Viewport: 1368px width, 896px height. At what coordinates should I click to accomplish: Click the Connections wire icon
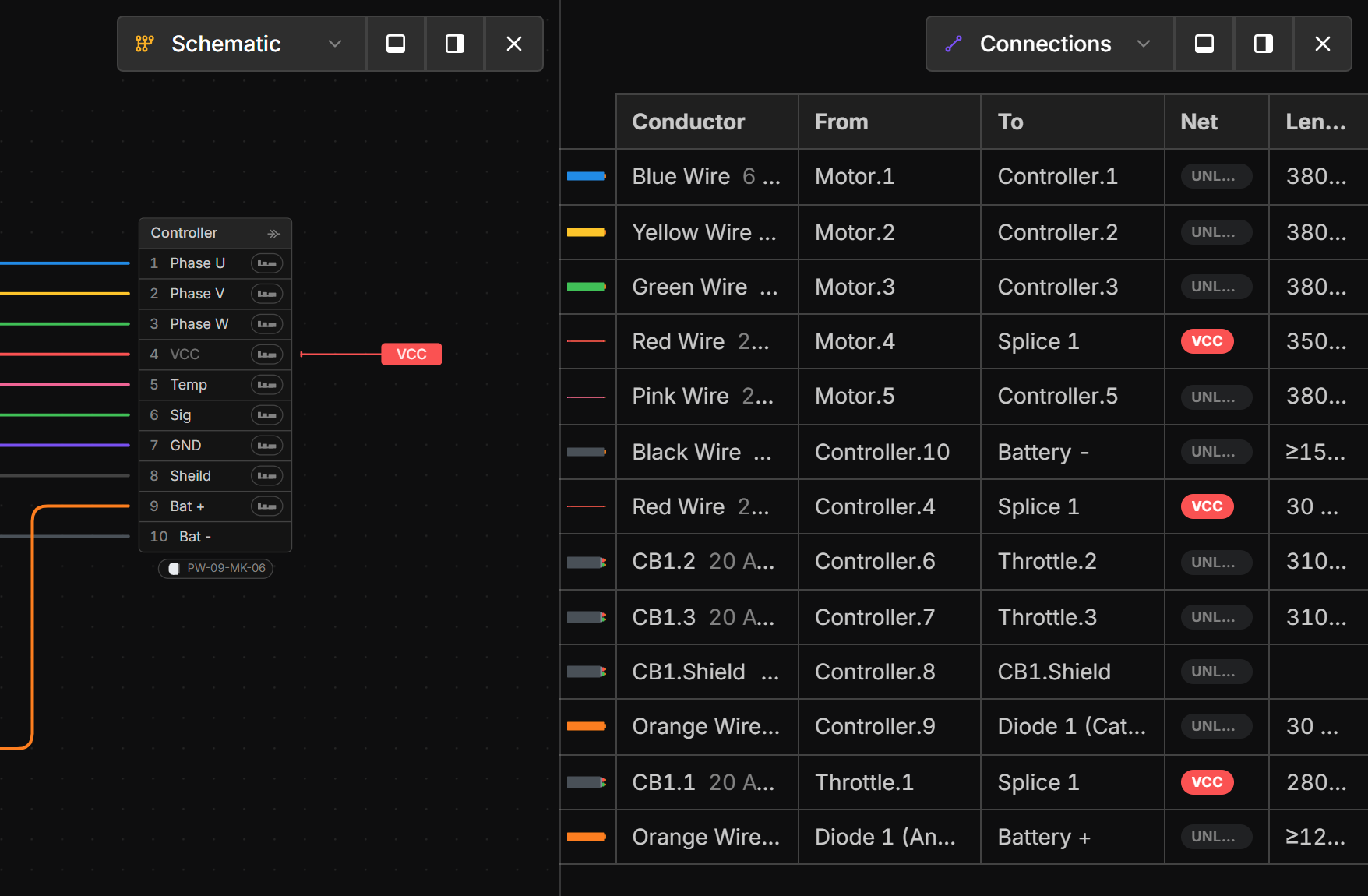point(954,44)
